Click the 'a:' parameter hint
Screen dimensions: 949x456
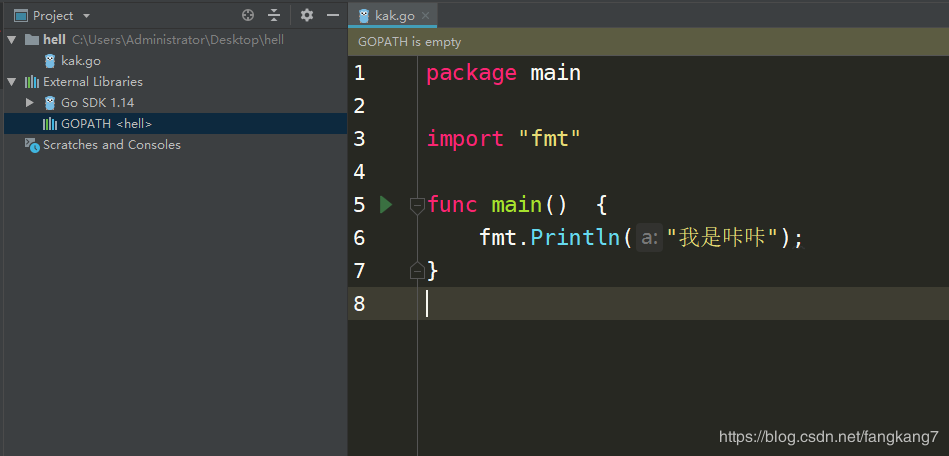click(649, 237)
